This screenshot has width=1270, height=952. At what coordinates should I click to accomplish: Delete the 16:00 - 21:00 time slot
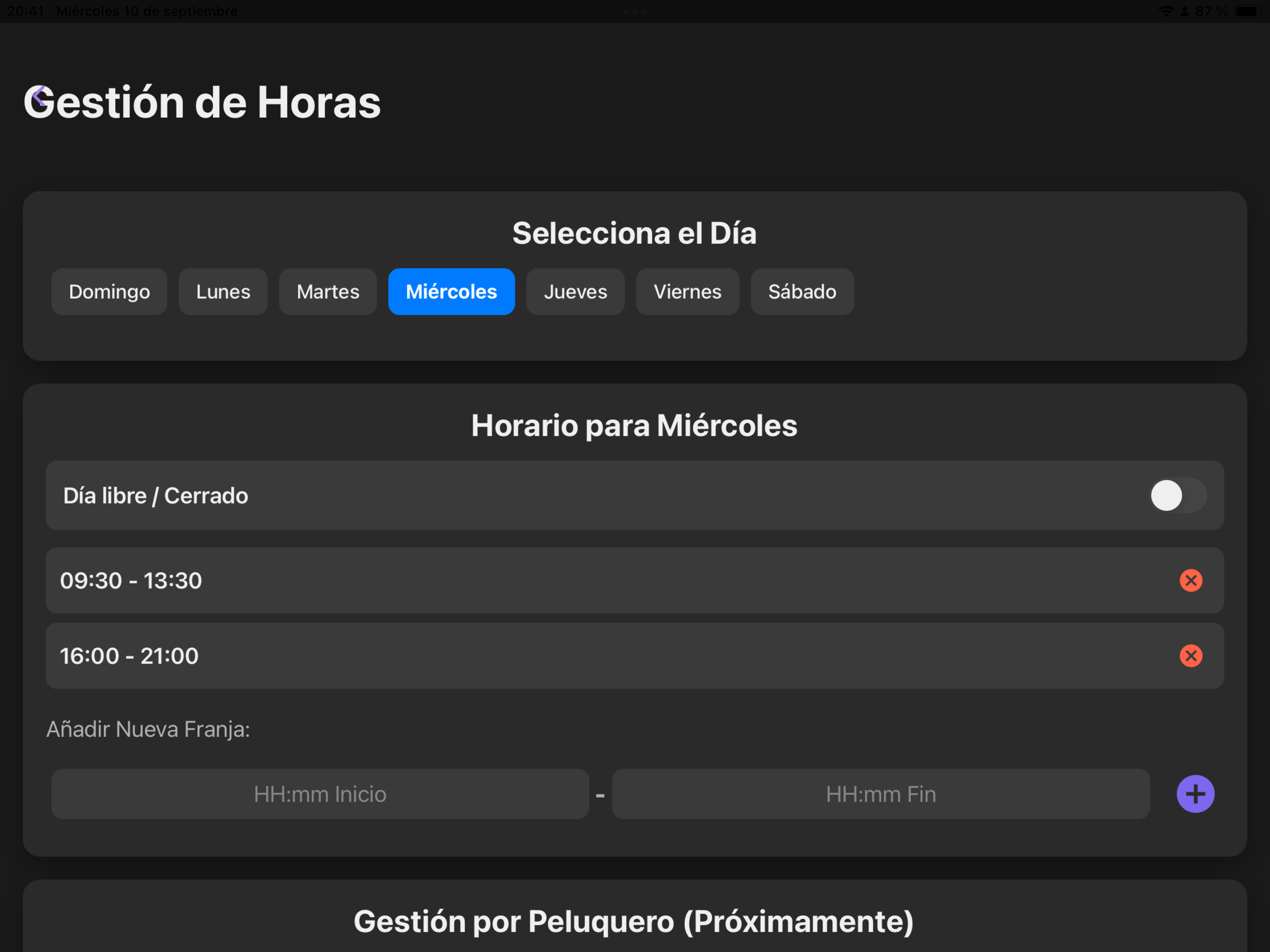[x=1191, y=656]
